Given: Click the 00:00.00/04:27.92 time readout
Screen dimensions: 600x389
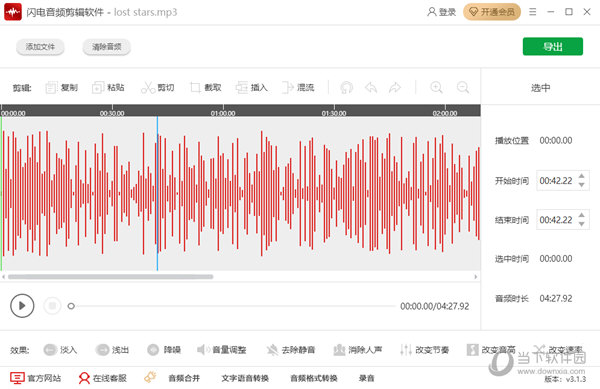Looking at the screenshot, I should tap(435, 306).
